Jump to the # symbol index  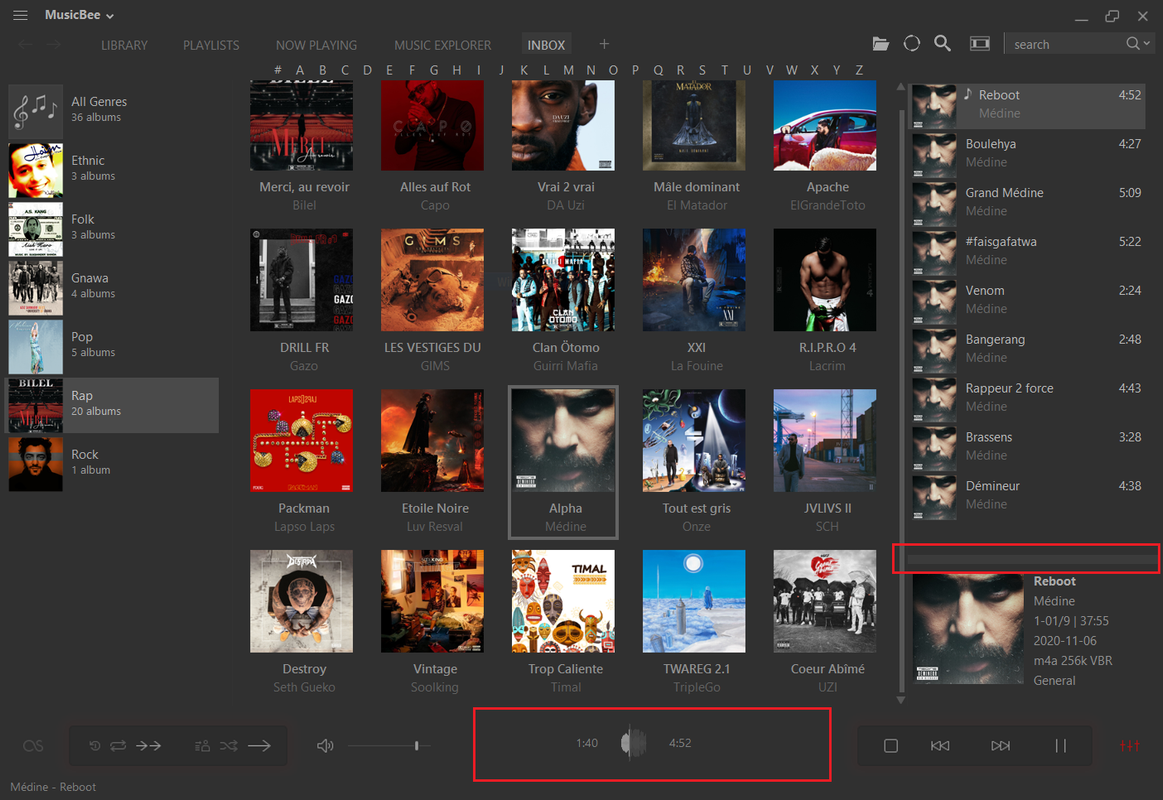(x=277, y=70)
